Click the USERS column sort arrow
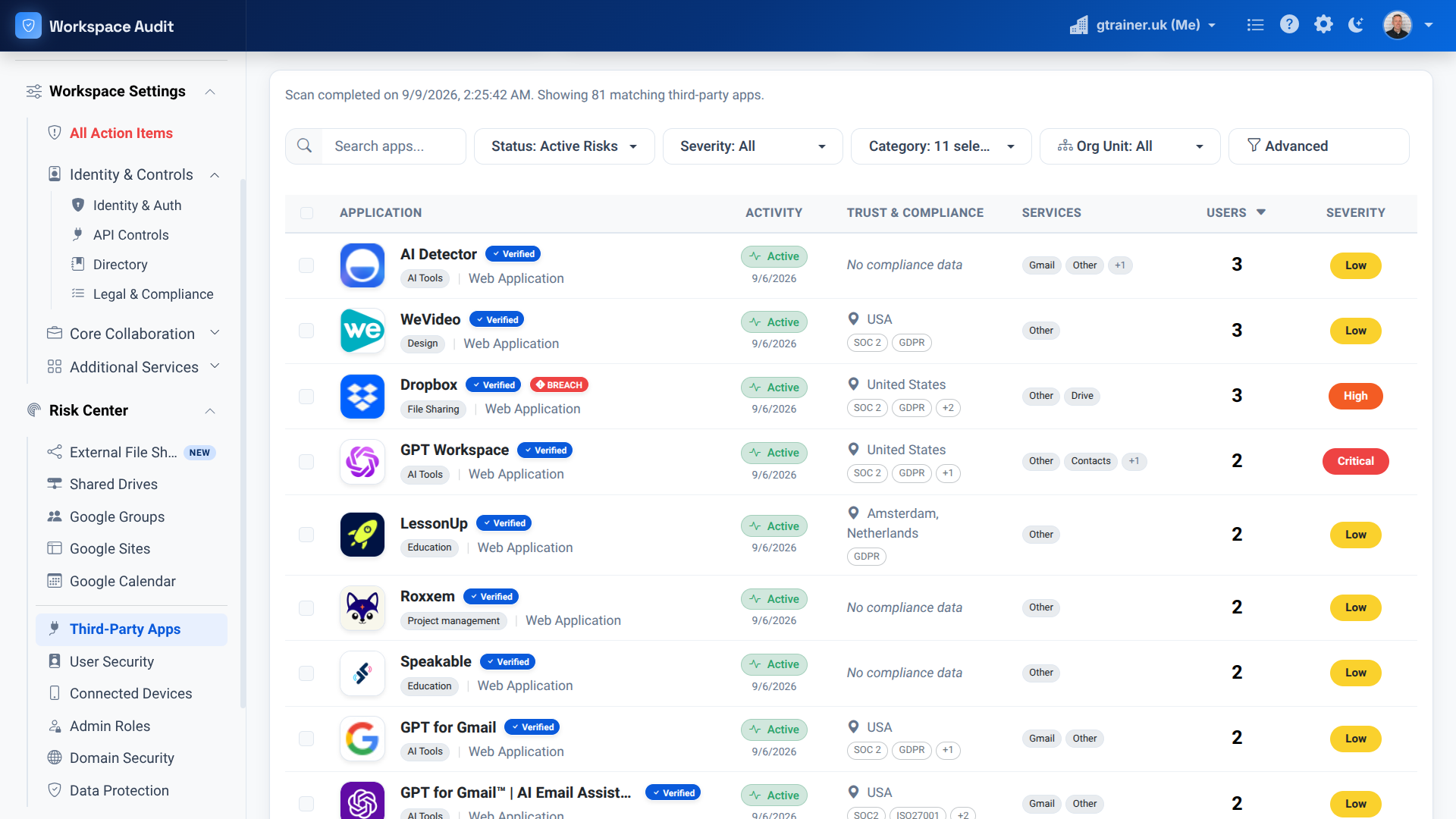 pyautogui.click(x=1261, y=212)
